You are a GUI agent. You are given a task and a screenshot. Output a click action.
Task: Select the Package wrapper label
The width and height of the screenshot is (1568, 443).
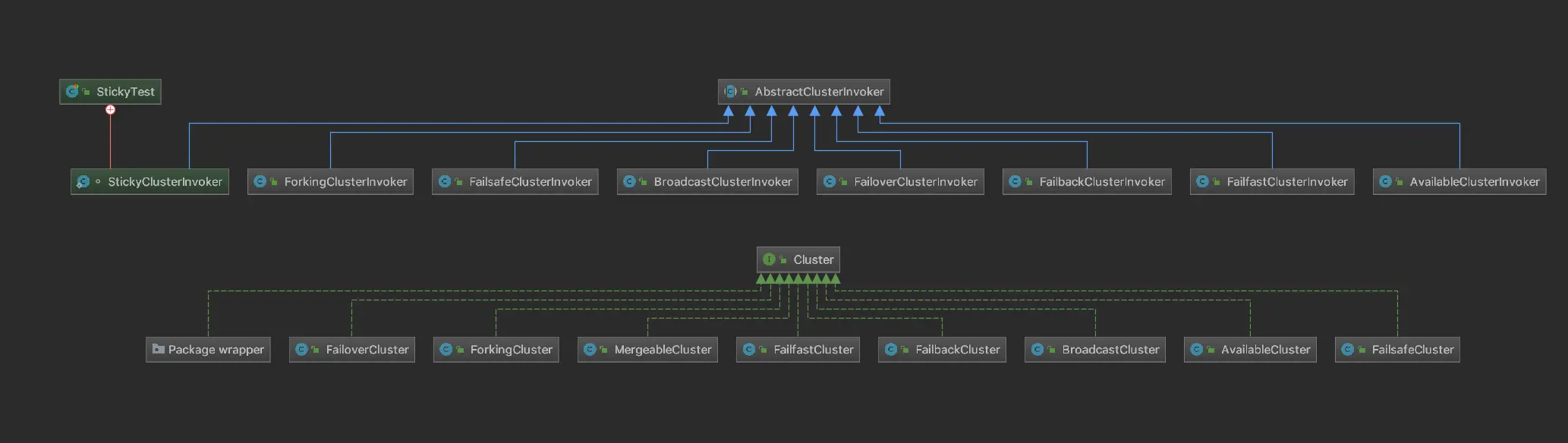click(216, 350)
